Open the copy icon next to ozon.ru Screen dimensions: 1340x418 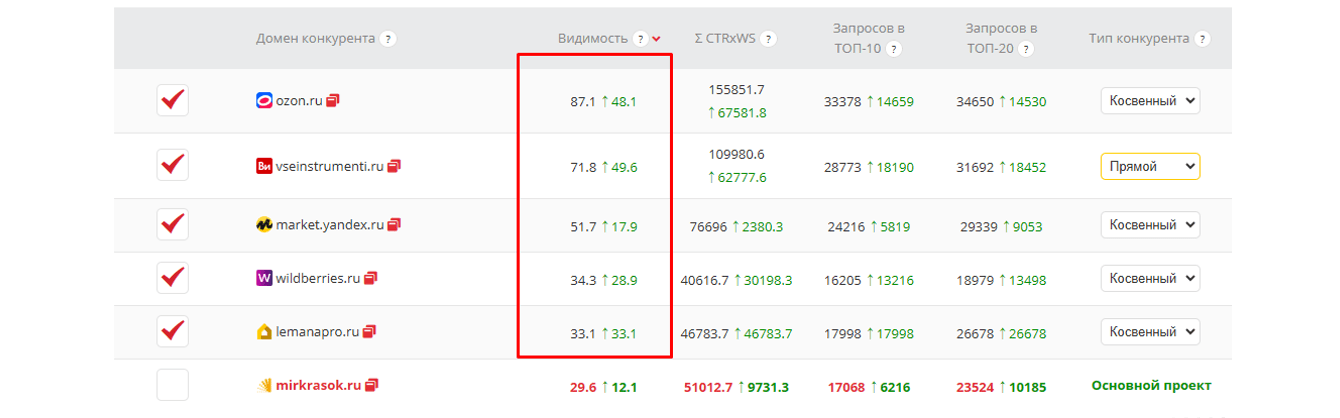click(333, 100)
